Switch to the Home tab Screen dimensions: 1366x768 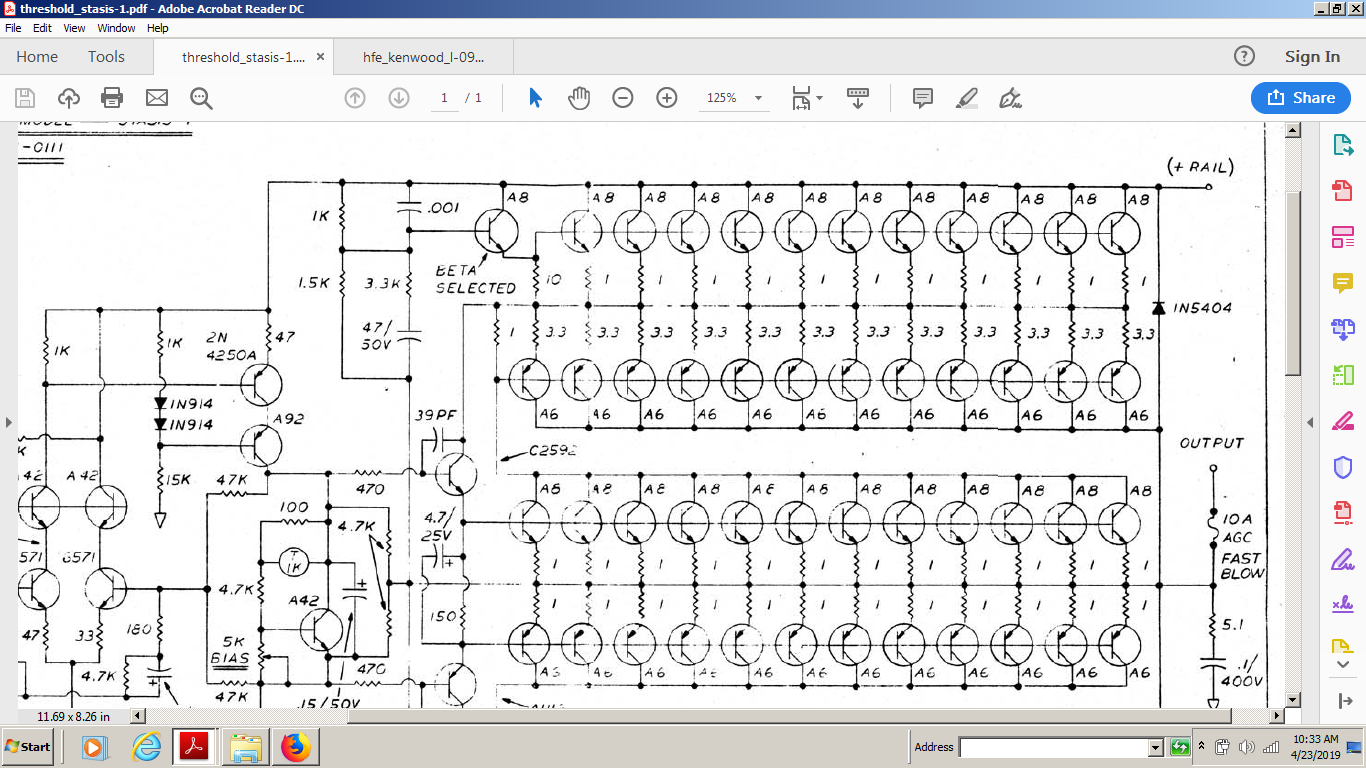point(37,57)
